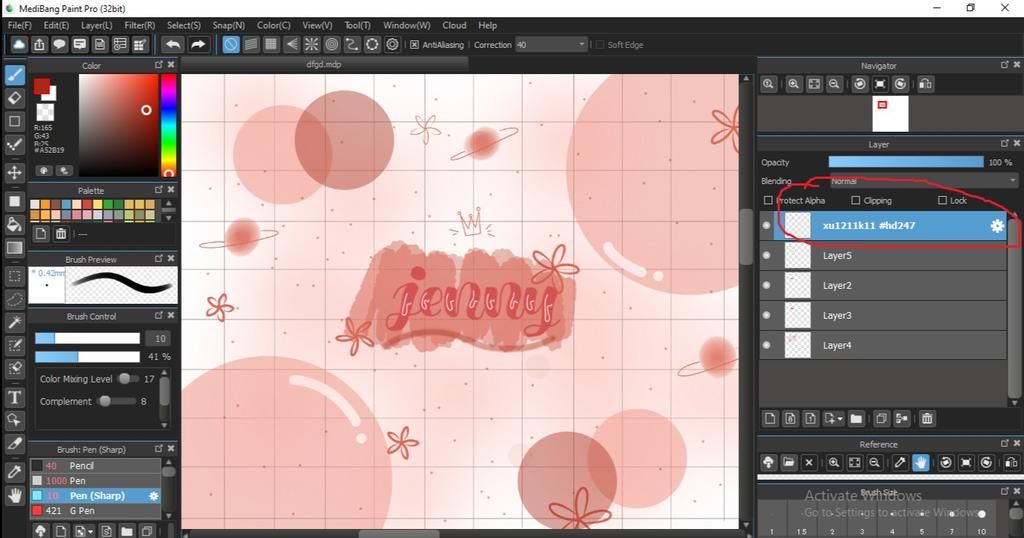Adjust the Color Mixing Level slider

[x=129, y=379]
